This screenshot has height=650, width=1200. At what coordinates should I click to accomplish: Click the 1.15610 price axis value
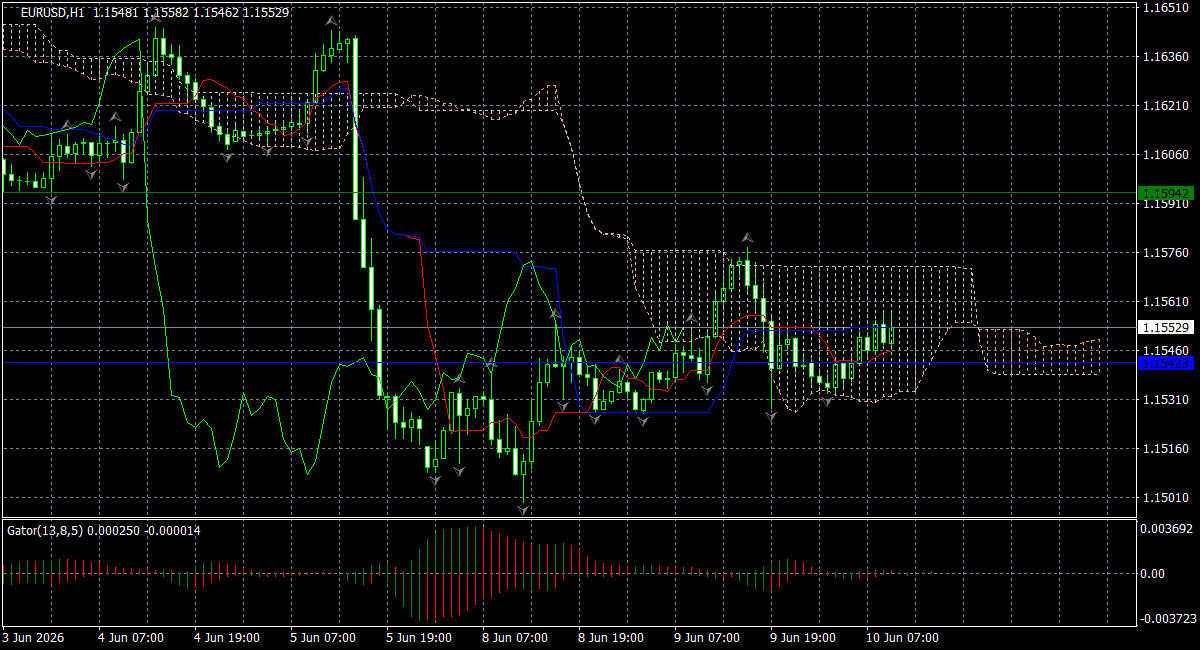[x=1166, y=302]
